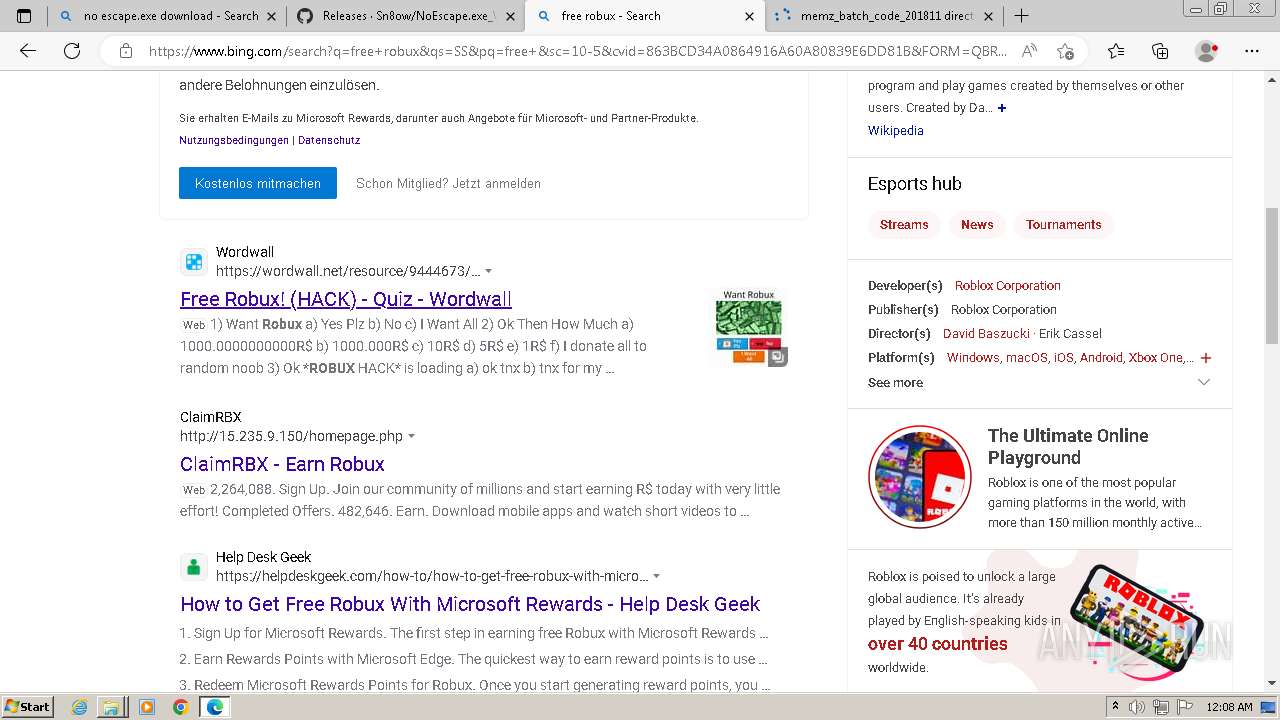This screenshot has height=720, width=1280.
Task: Click 'over 40 countries' highlighted text
Action: [x=938, y=644]
